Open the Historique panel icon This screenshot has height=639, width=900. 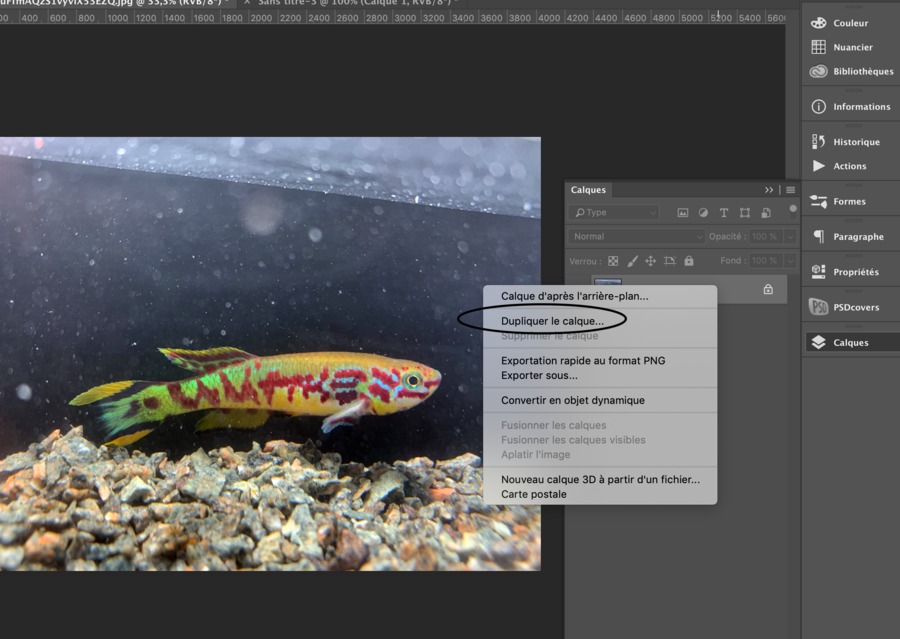(818, 142)
